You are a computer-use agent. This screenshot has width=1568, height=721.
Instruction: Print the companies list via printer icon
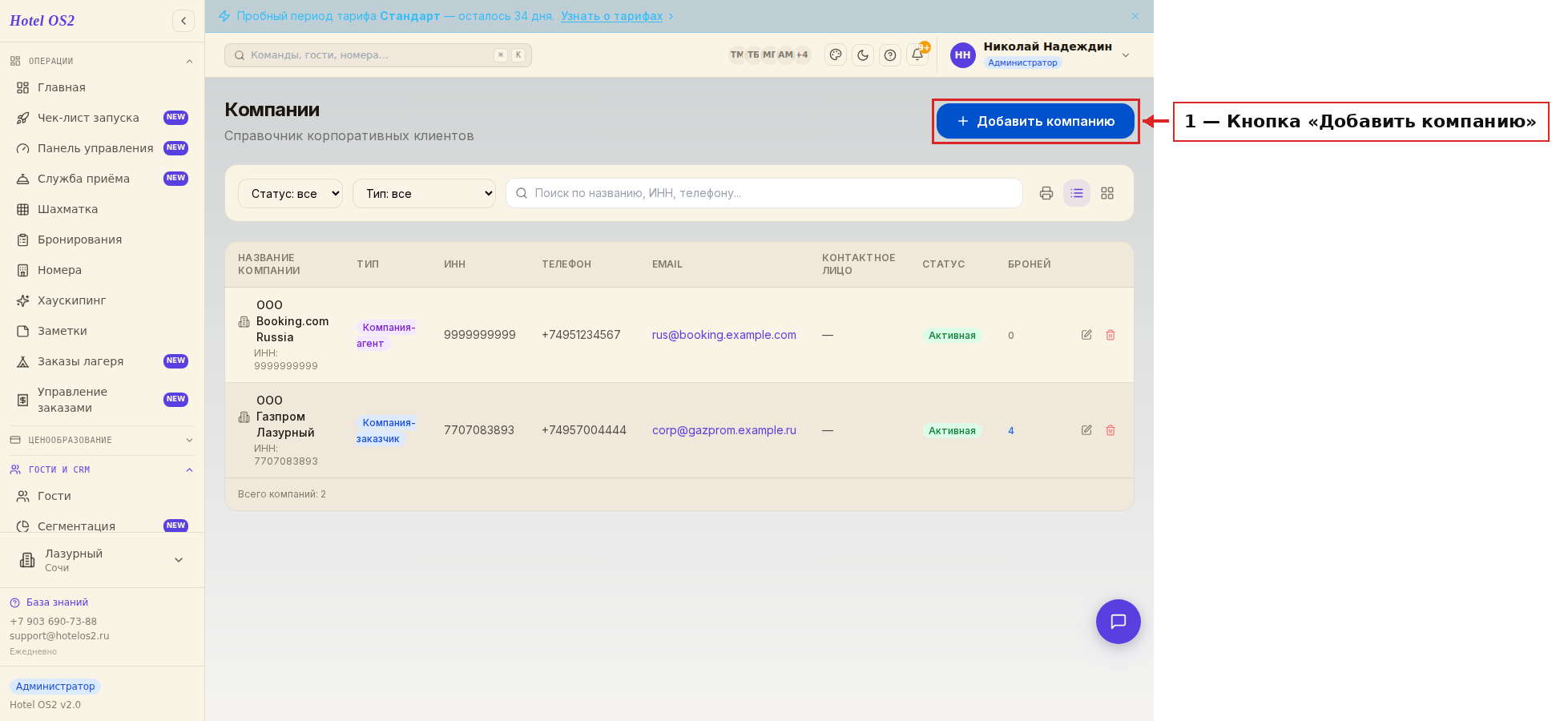[1046, 193]
